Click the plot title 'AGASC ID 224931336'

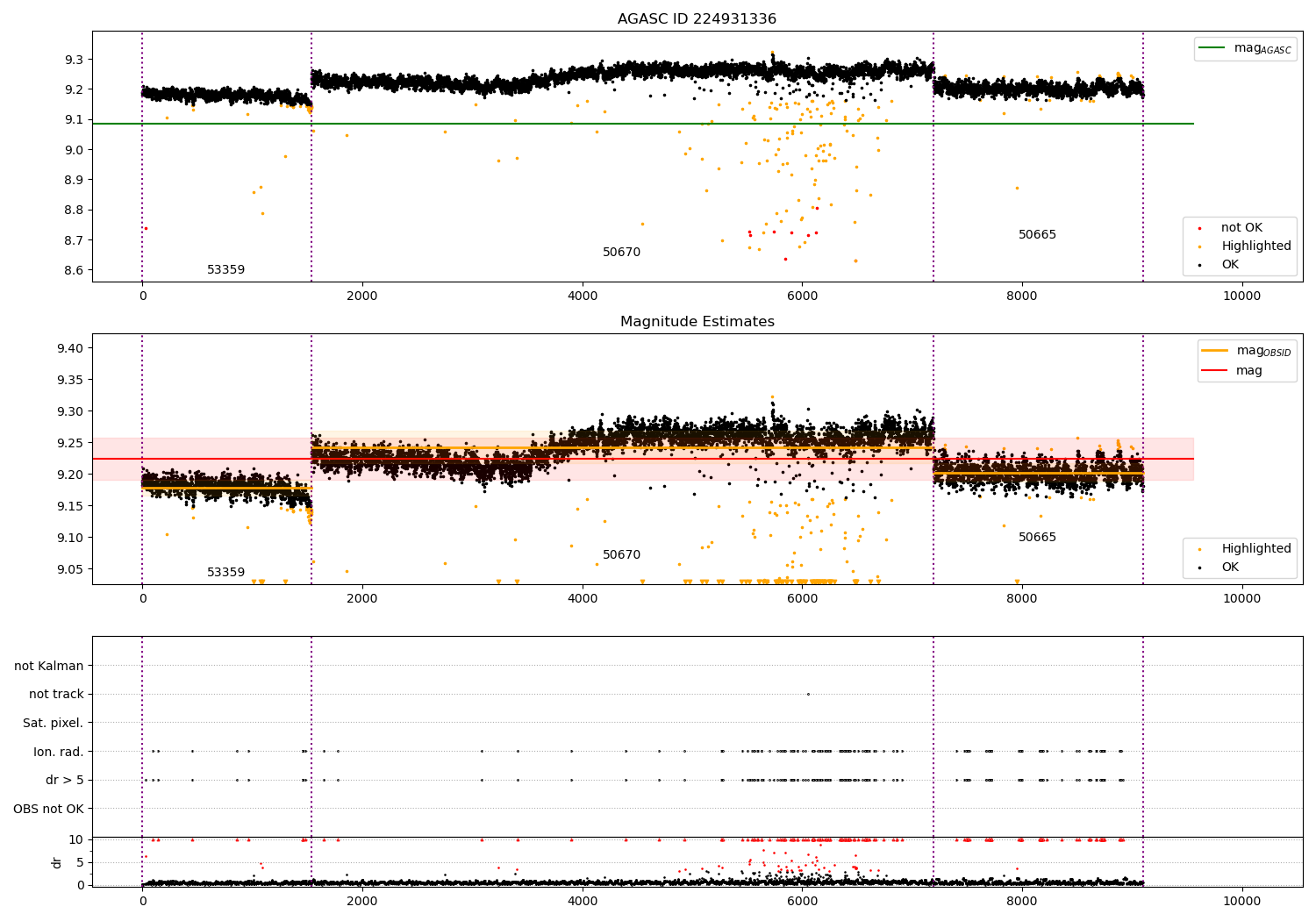point(697,19)
